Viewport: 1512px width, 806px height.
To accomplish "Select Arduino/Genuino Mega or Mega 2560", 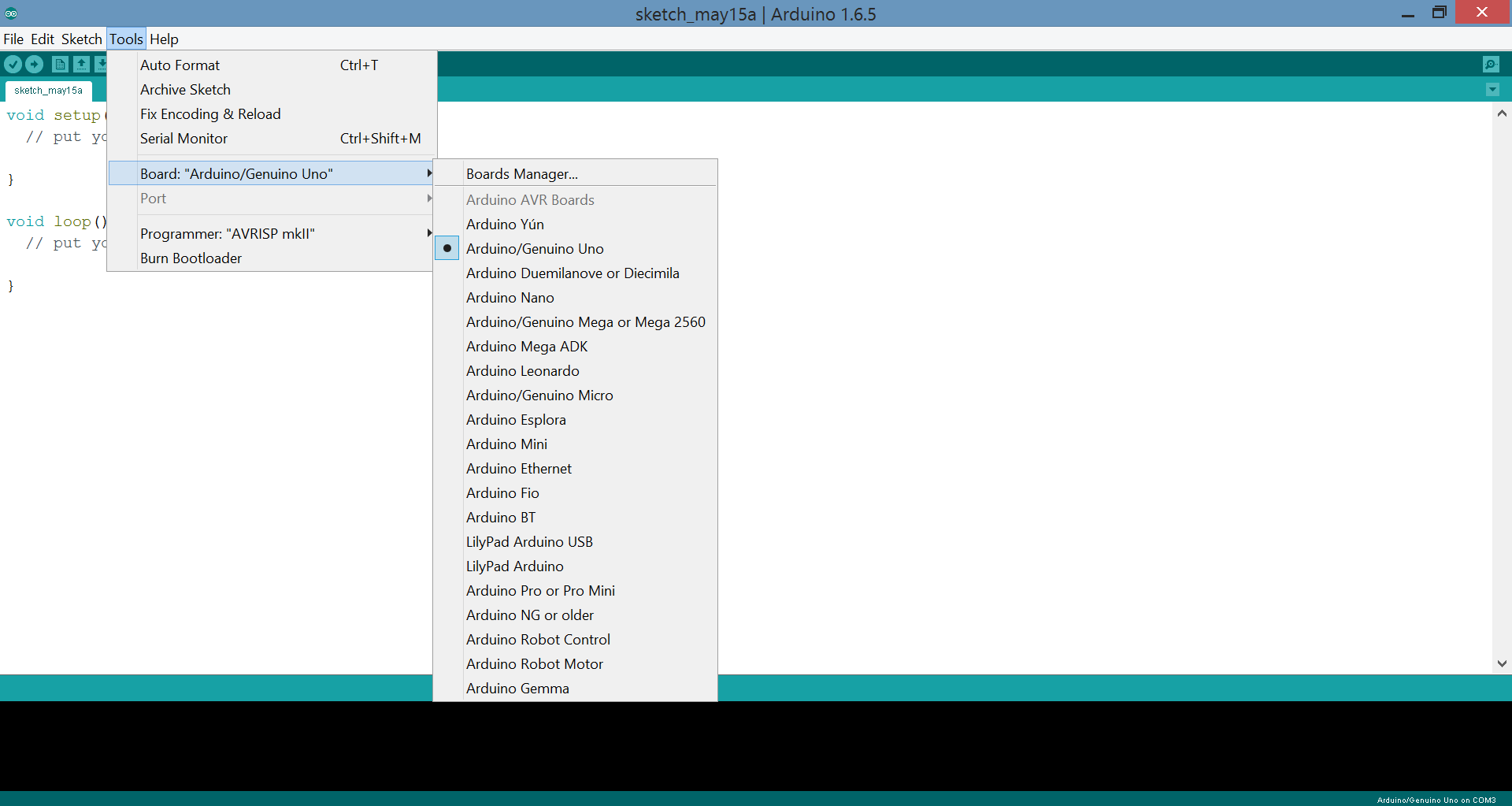I will [575, 322].
